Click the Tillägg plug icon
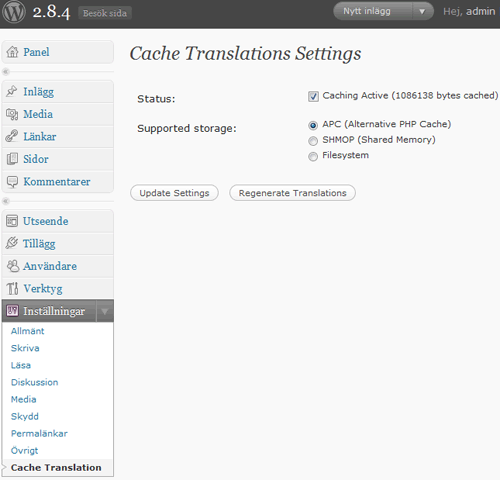 [x=12, y=243]
